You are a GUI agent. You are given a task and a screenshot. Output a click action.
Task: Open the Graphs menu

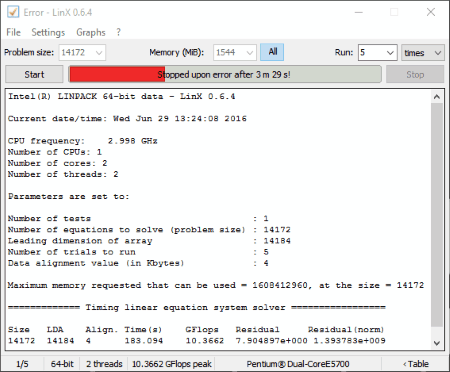91,32
